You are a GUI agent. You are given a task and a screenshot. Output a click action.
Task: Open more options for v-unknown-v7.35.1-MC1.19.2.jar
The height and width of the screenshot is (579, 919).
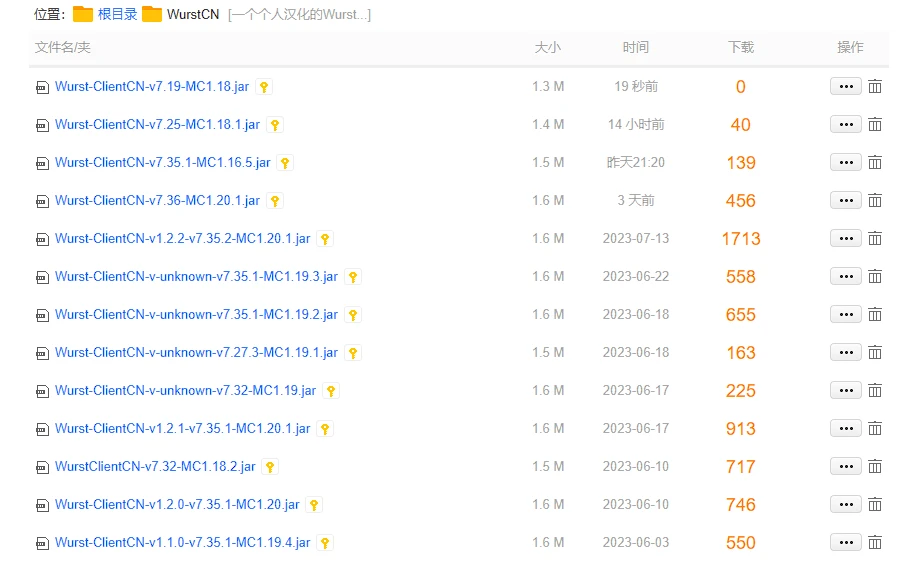pyautogui.click(x=846, y=315)
